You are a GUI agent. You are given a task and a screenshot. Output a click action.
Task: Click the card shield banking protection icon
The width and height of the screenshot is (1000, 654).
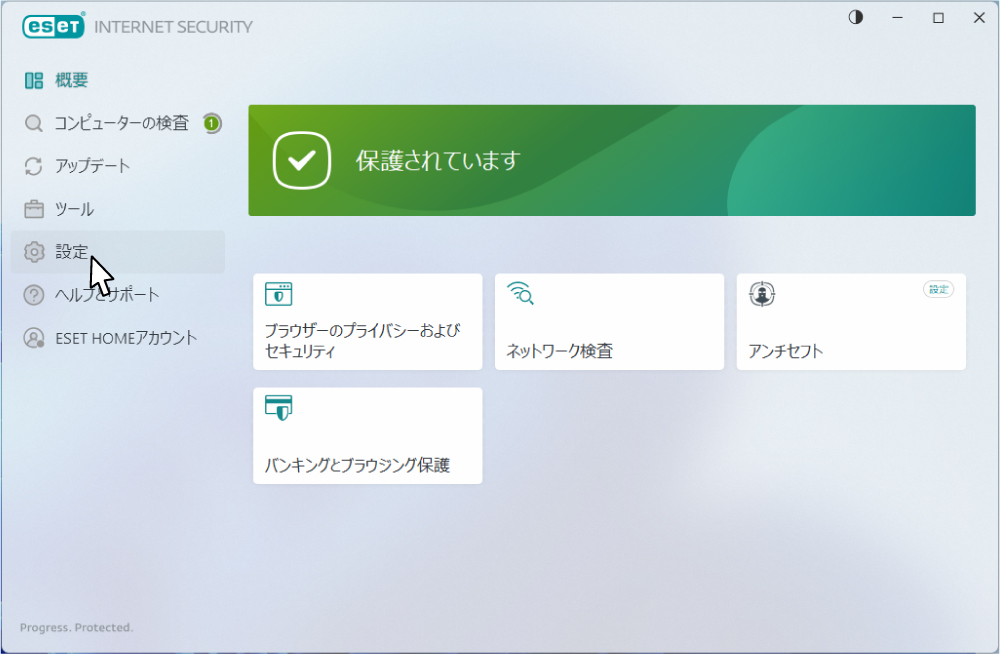tap(278, 408)
